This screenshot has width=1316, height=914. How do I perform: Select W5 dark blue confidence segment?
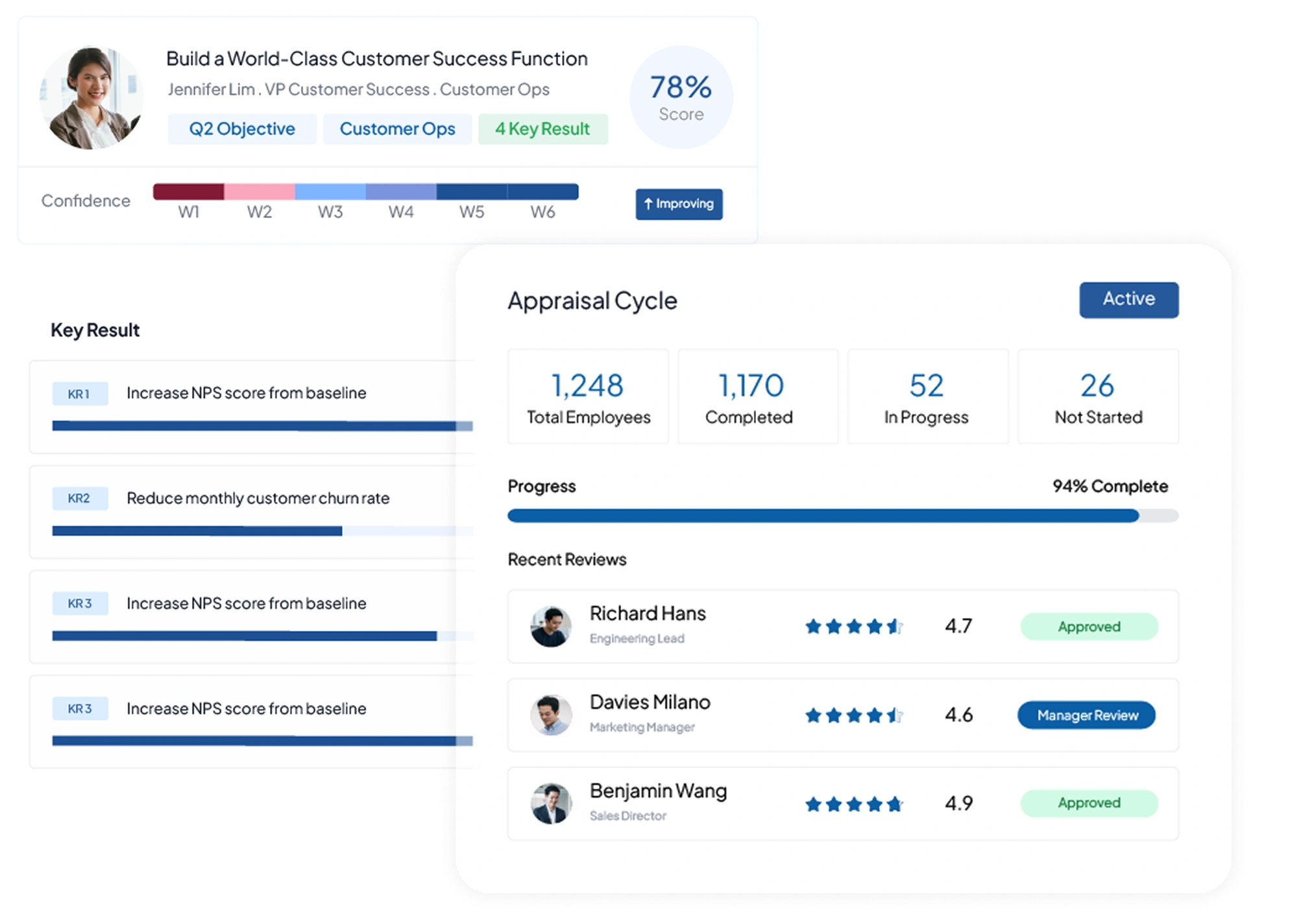pos(472,191)
